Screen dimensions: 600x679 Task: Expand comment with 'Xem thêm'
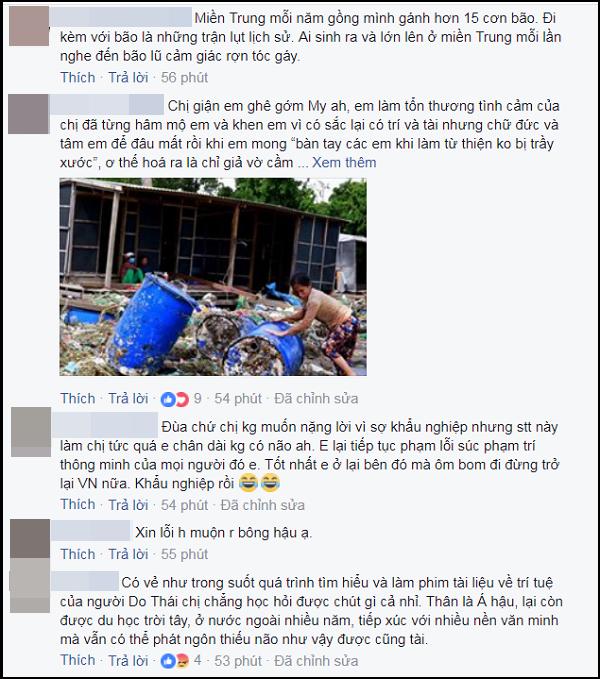344,162
